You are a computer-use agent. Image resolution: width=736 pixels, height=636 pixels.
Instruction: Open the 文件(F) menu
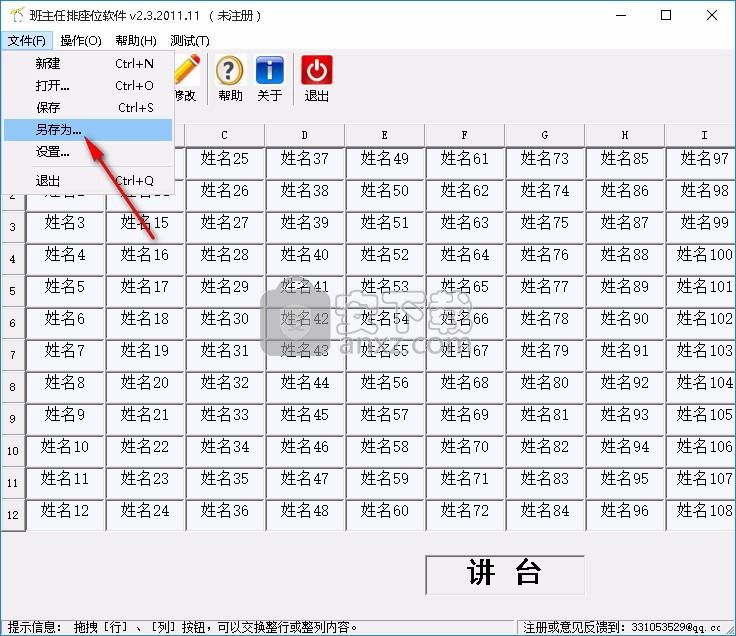27,41
